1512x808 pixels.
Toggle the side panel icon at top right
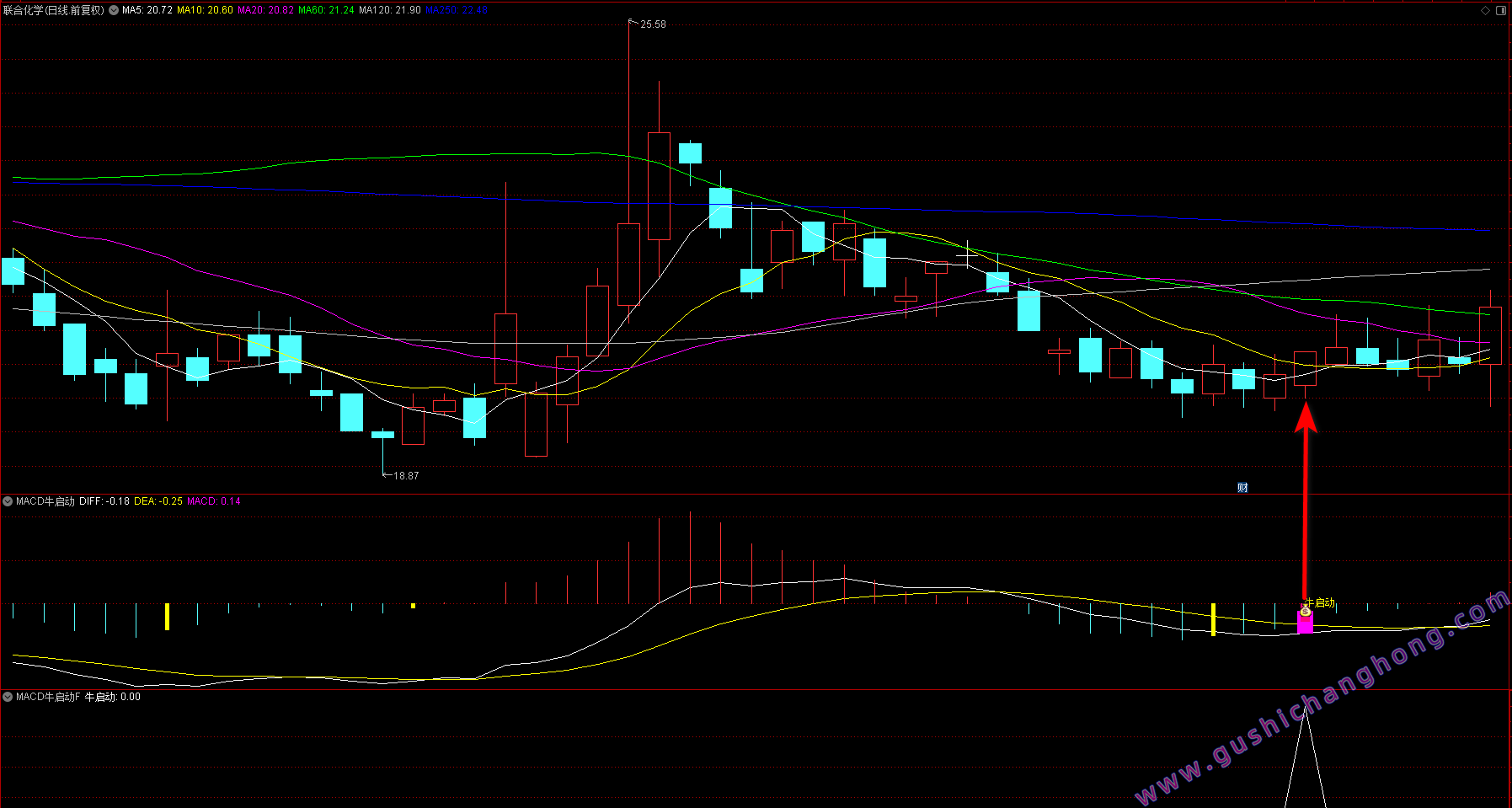1500,10
